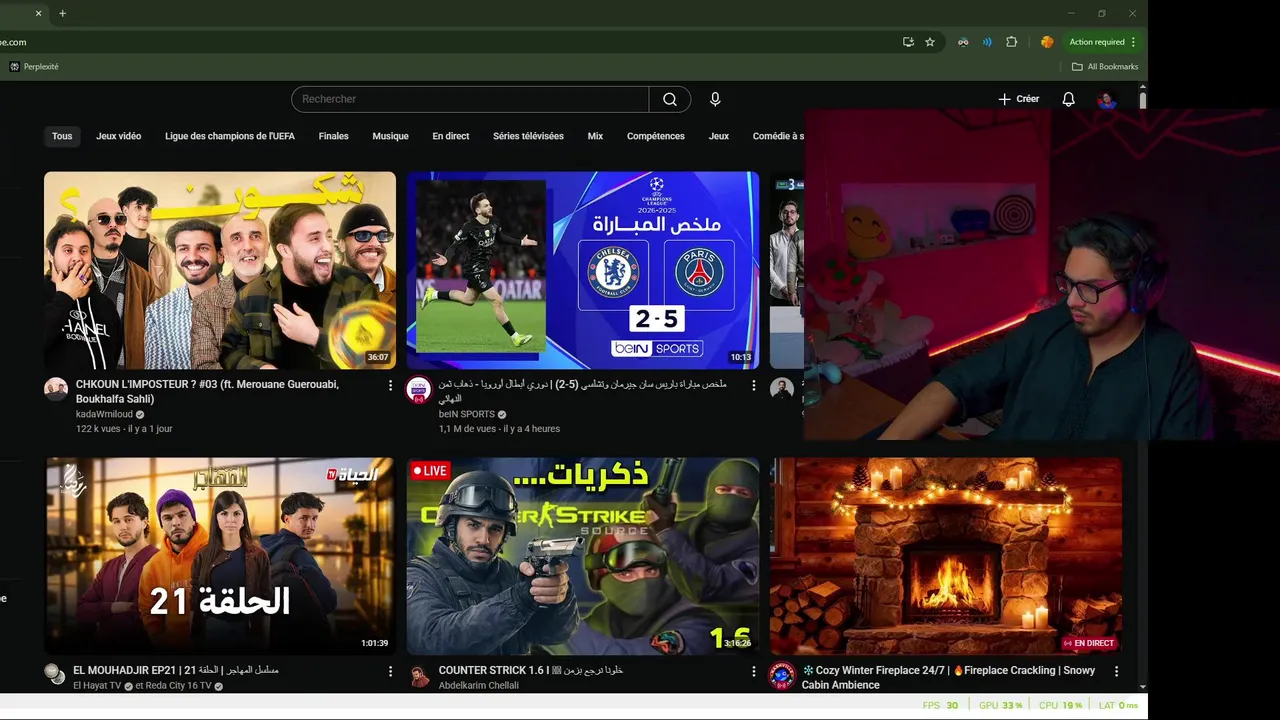Click the Créer plus button

pyautogui.click(x=1019, y=99)
